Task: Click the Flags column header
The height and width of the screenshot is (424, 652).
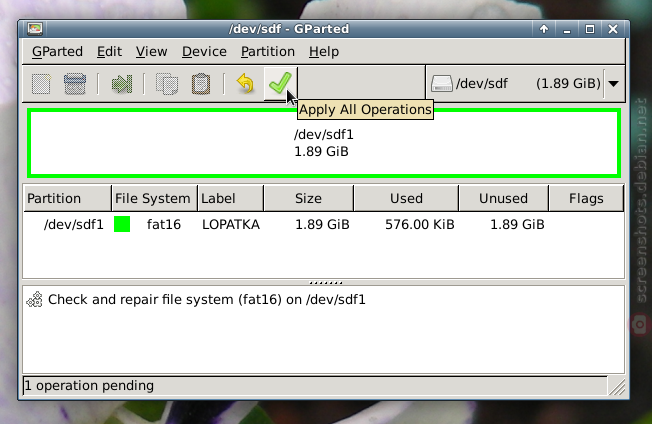Action: [586, 199]
